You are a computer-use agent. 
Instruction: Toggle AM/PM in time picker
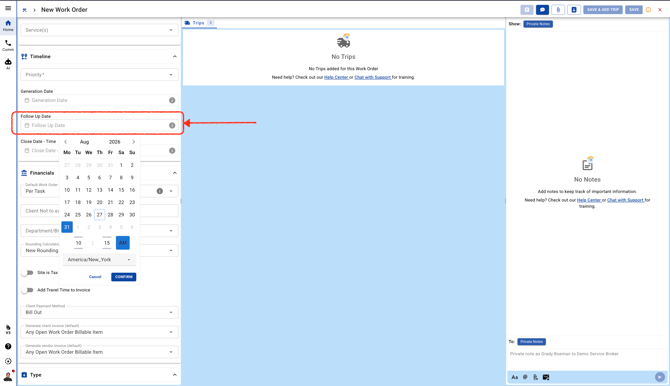click(x=123, y=243)
